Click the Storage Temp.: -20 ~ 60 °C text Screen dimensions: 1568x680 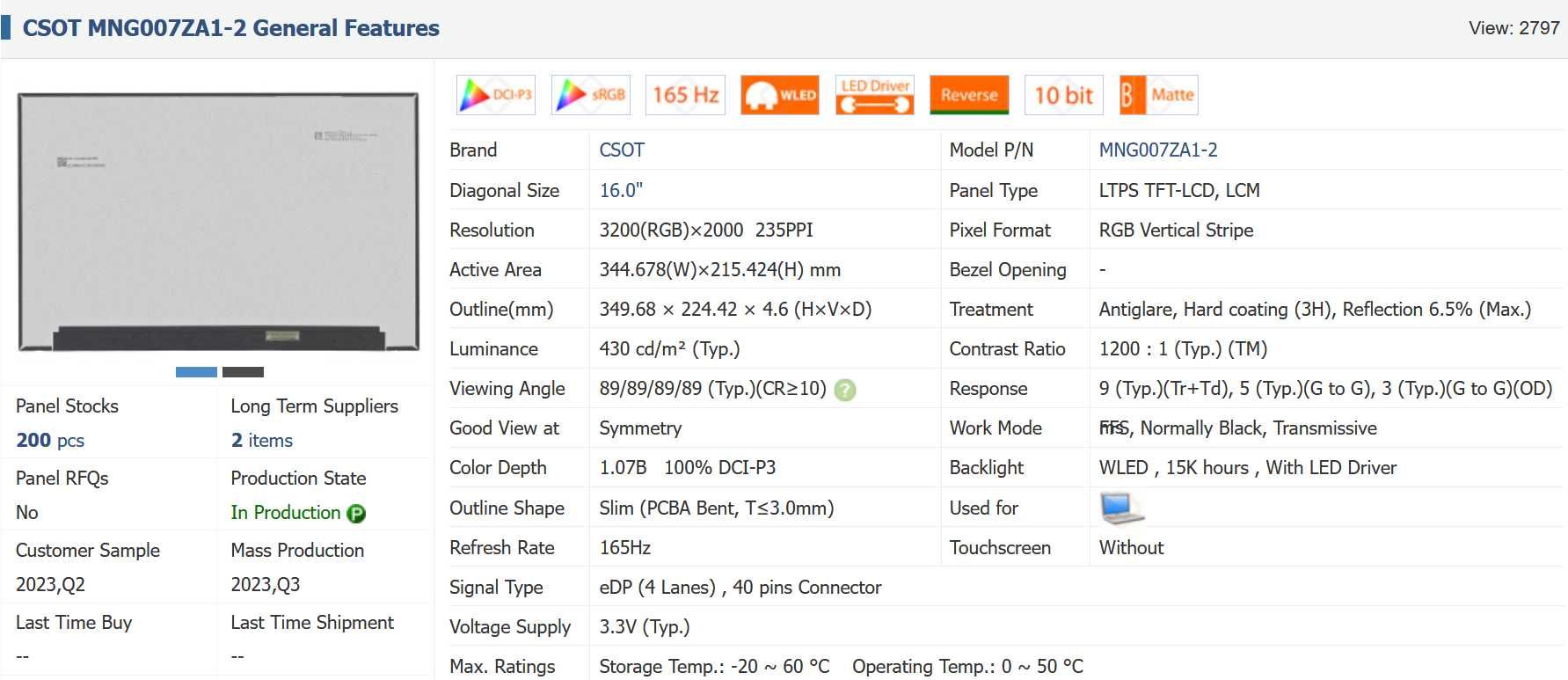coord(714,667)
